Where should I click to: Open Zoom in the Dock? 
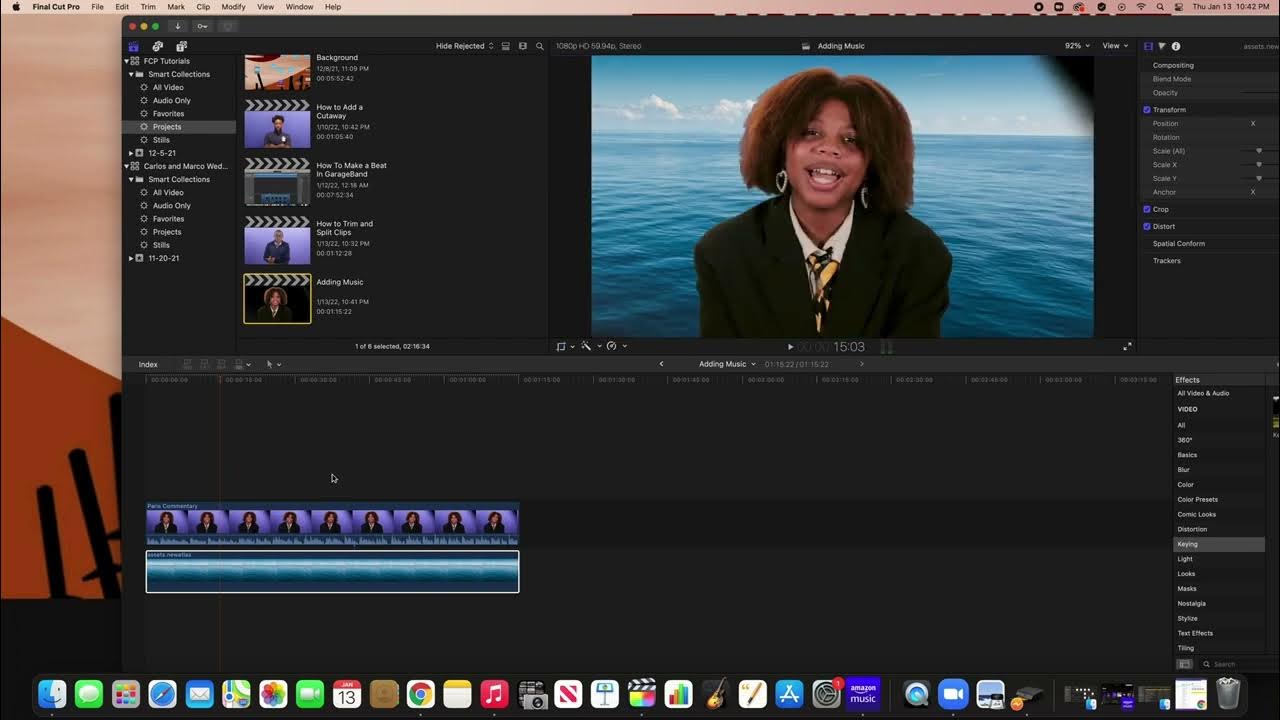click(953, 694)
